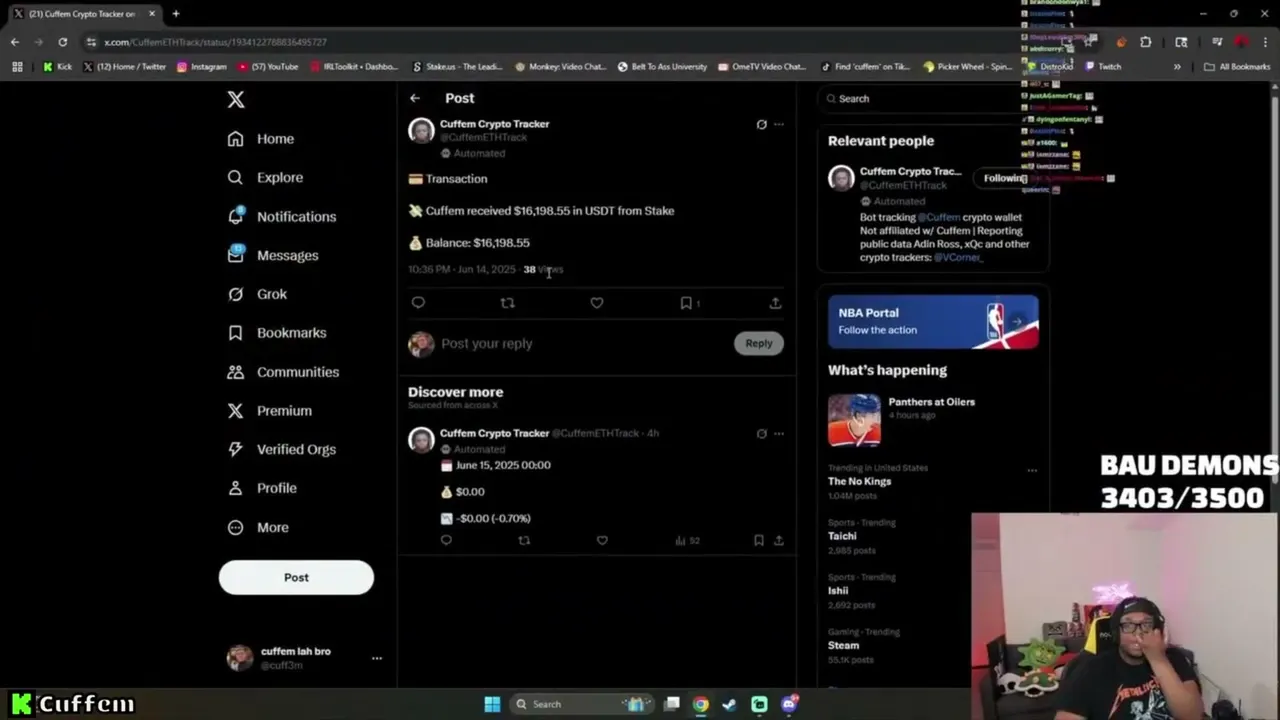Open Communities in the sidebar
Screen dimensions: 1280x720
(x=283, y=372)
